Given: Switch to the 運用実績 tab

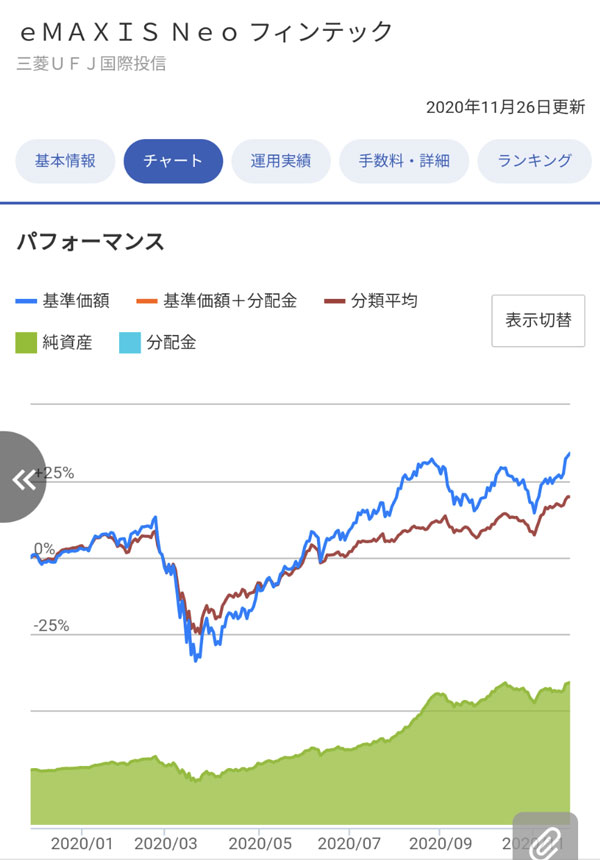Looking at the screenshot, I should click(281, 161).
